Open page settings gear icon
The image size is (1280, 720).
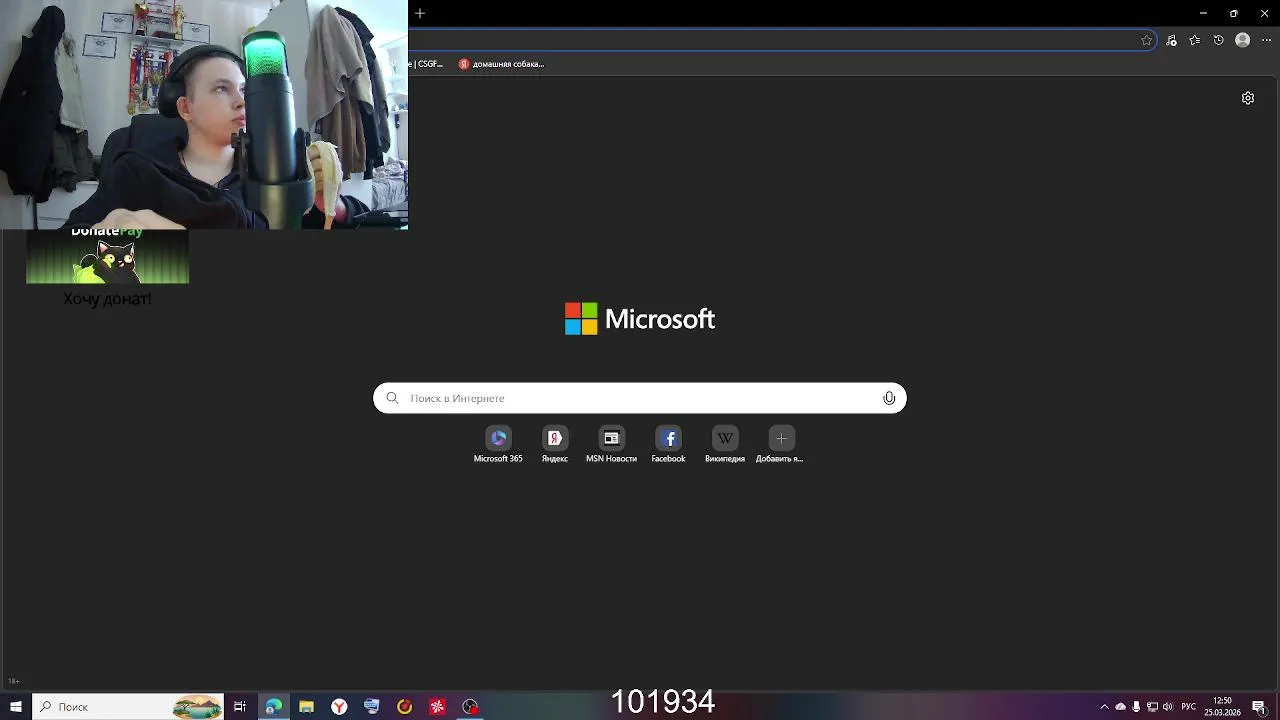coord(1248,98)
